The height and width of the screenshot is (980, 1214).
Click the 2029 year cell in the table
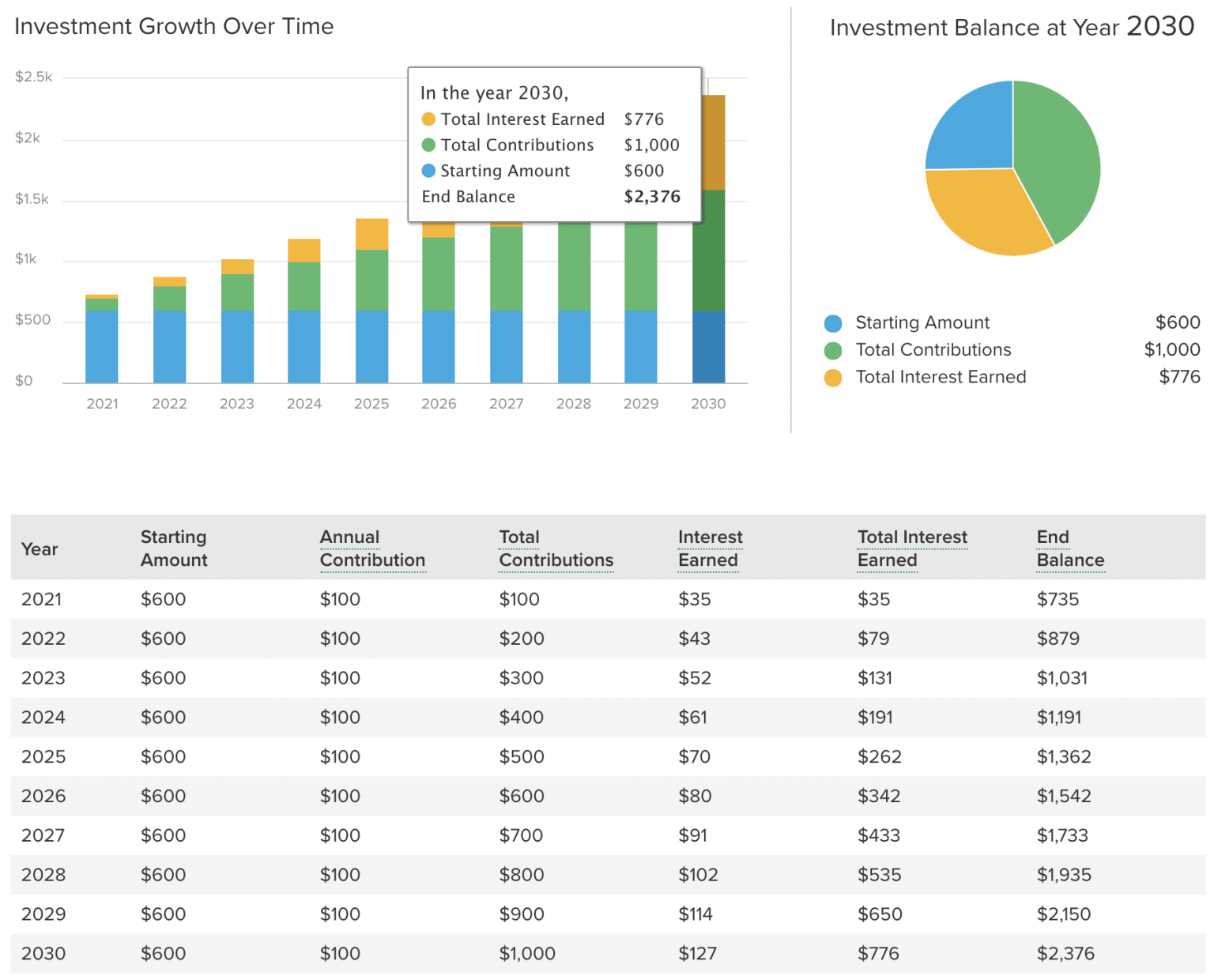point(43,914)
